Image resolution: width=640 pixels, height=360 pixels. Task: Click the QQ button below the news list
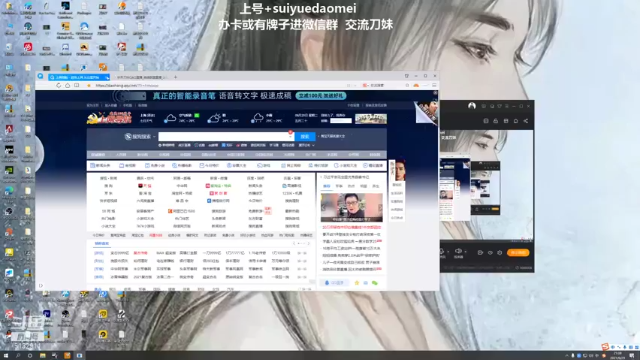point(334,283)
